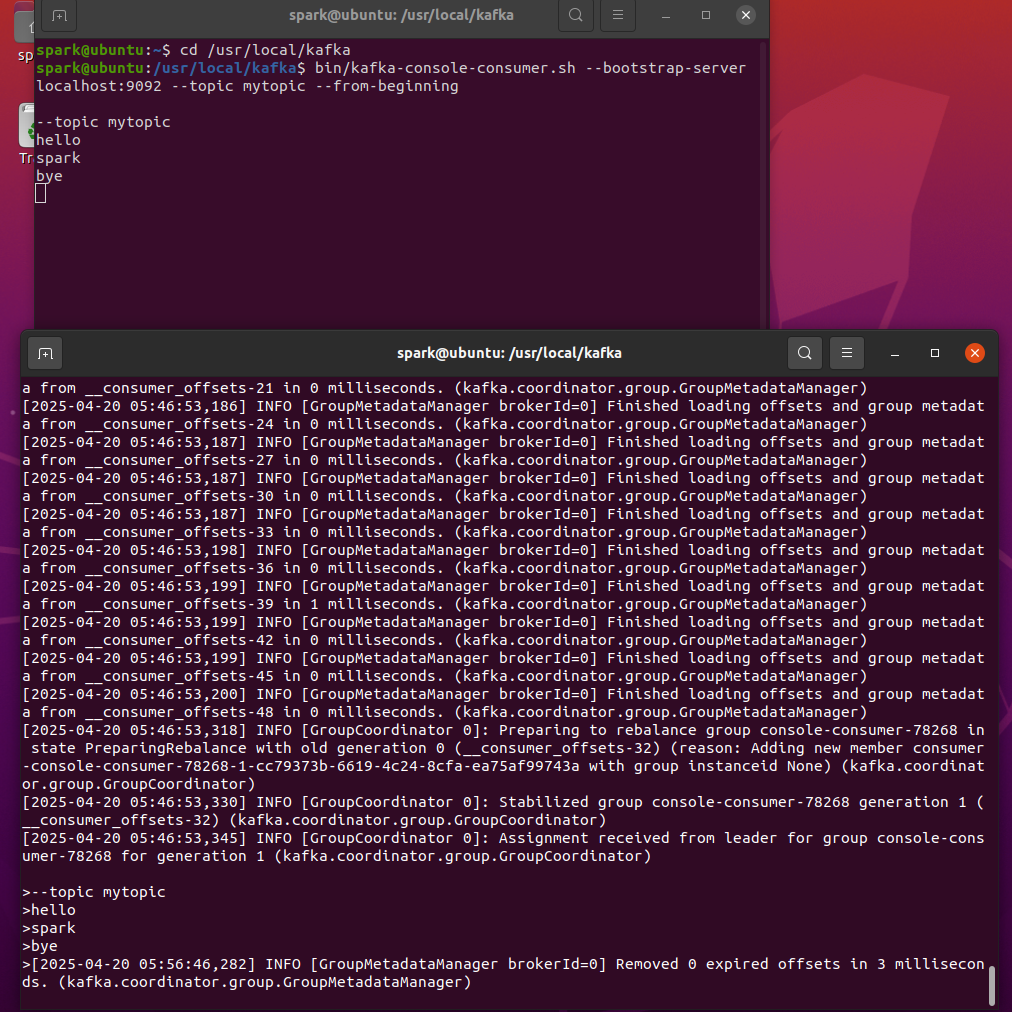This screenshot has width=1012, height=1012.
Task: Click the blinking cursor in the consumer terminal
Action: pos(41,193)
